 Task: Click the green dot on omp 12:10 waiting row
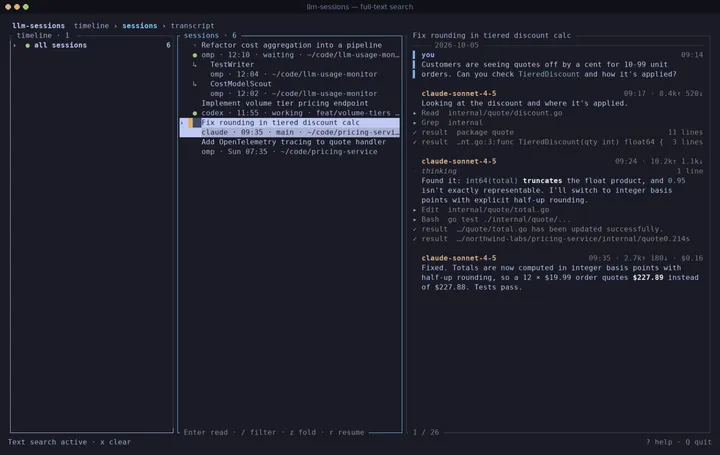(x=195, y=55)
